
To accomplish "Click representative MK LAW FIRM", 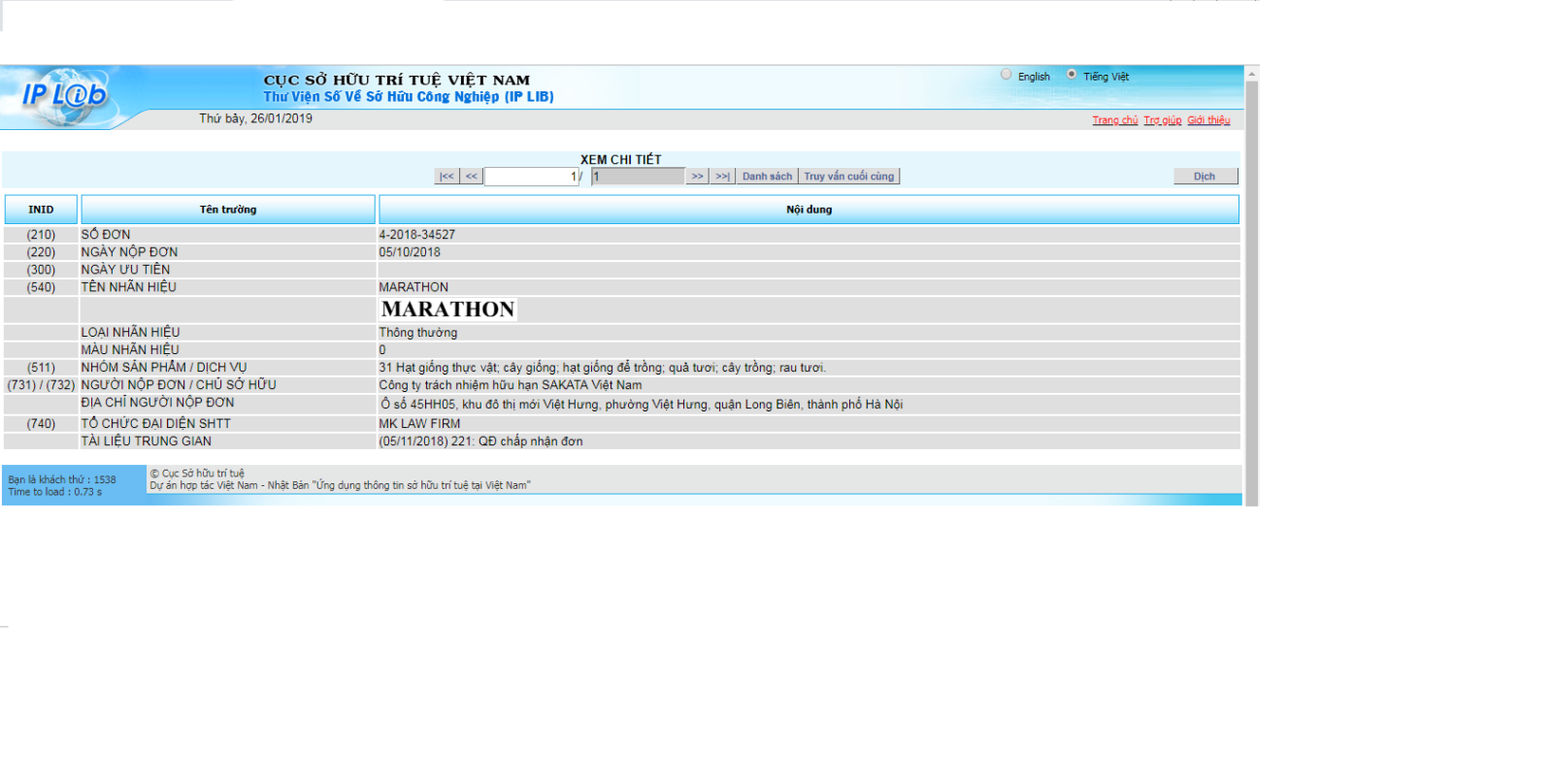I will pyautogui.click(x=419, y=424).
